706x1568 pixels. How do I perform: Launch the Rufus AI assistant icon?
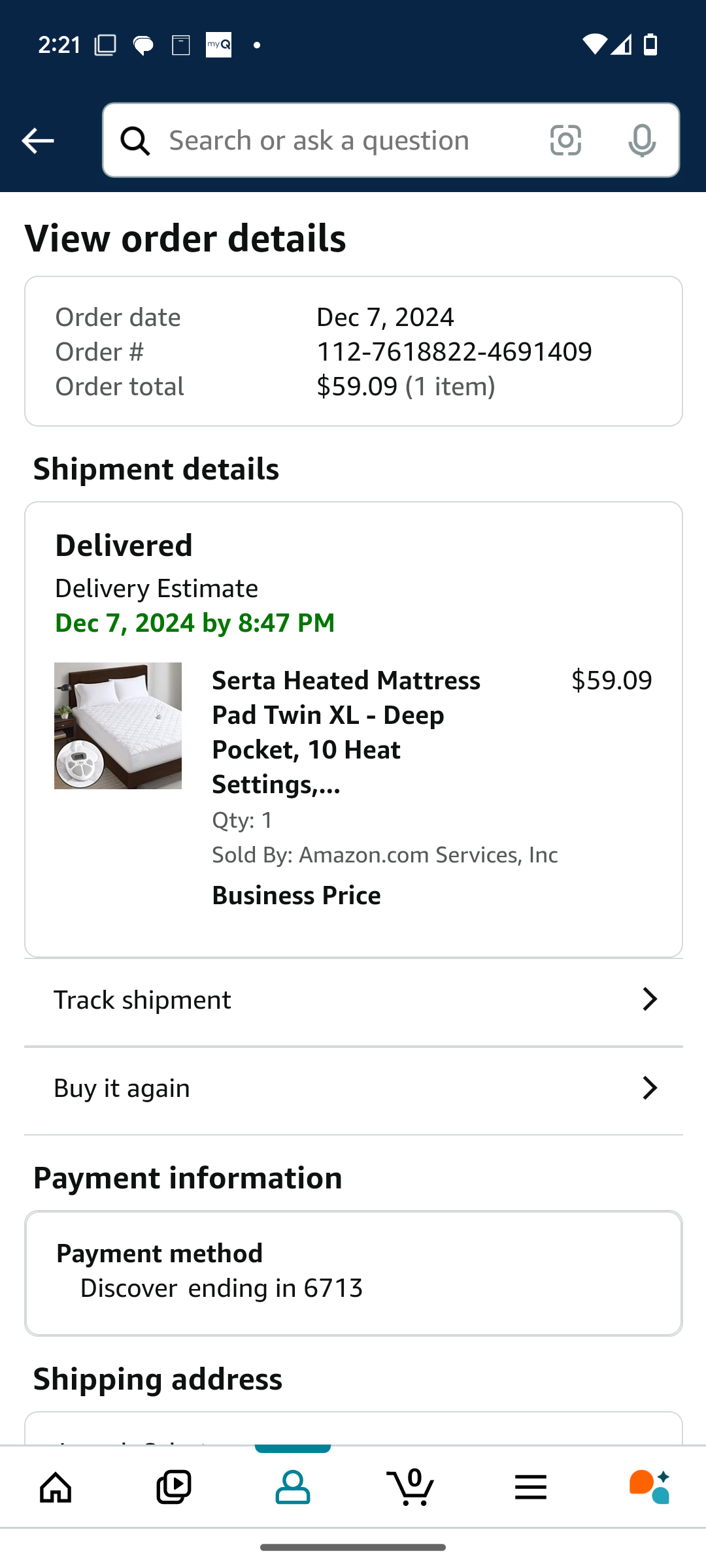(x=649, y=1487)
